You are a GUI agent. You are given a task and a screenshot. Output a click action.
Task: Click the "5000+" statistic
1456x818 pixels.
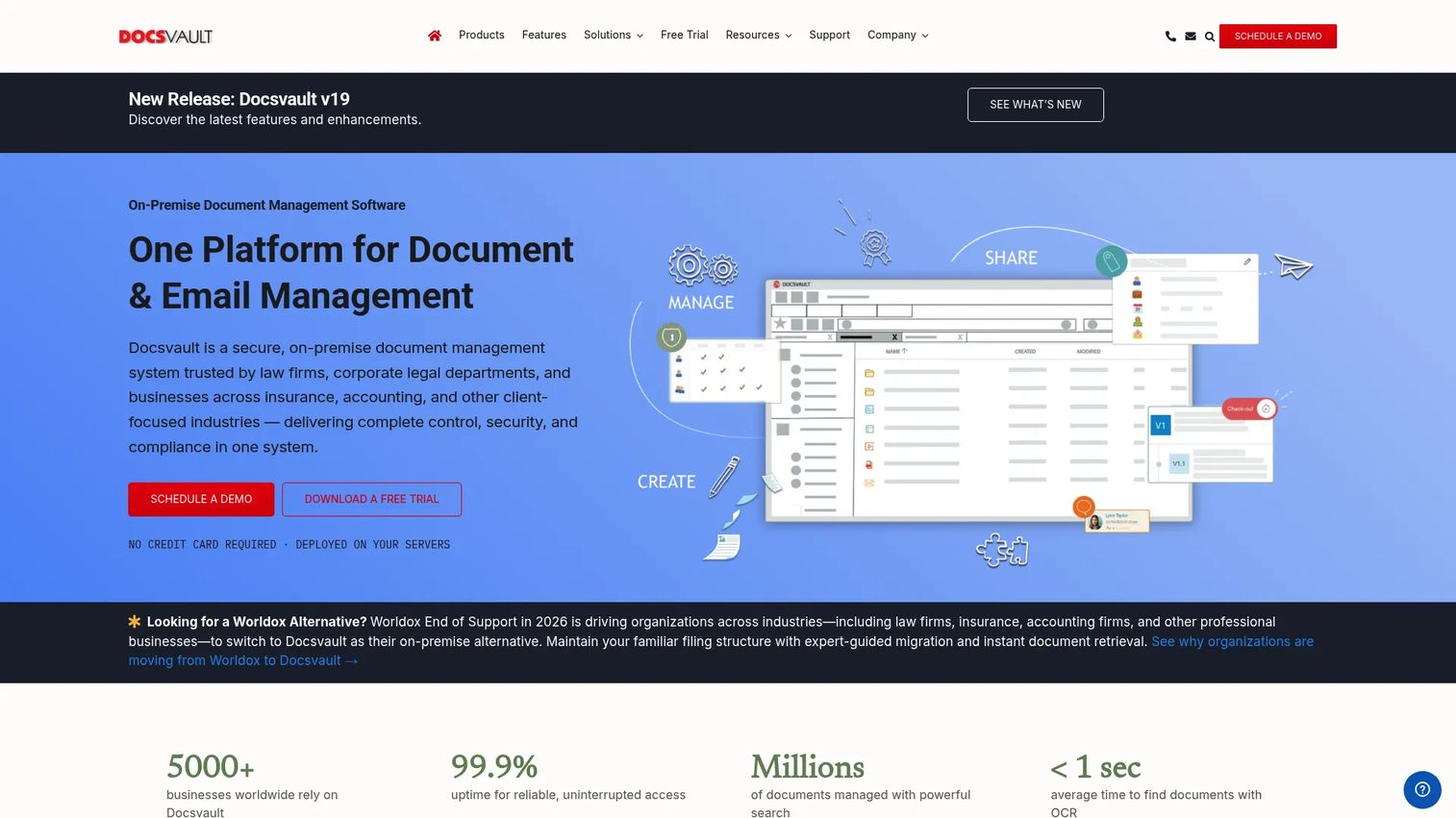[x=211, y=767]
